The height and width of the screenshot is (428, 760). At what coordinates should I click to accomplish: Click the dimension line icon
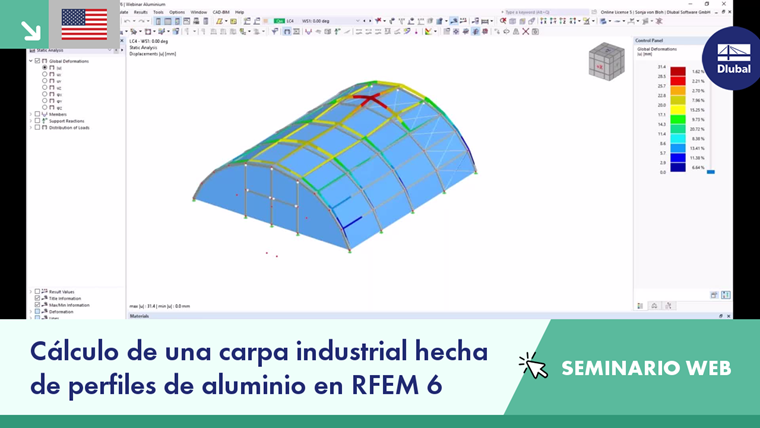485,21
